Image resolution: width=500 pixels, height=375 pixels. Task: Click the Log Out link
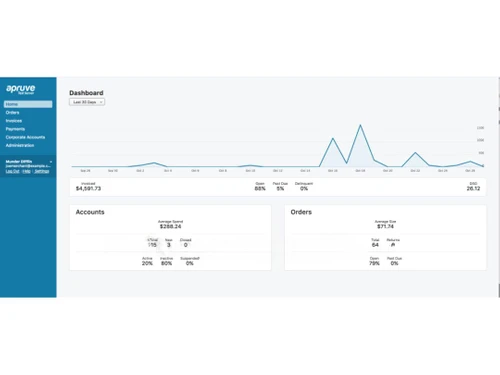[13, 171]
